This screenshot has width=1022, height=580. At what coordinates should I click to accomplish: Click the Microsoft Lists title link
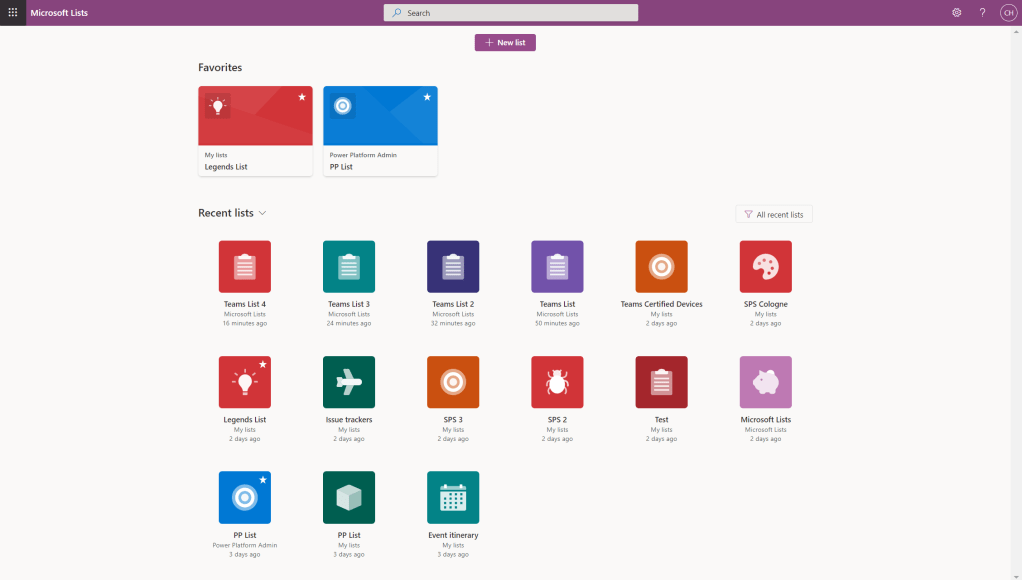pyautogui.click(x=58, y=13)
